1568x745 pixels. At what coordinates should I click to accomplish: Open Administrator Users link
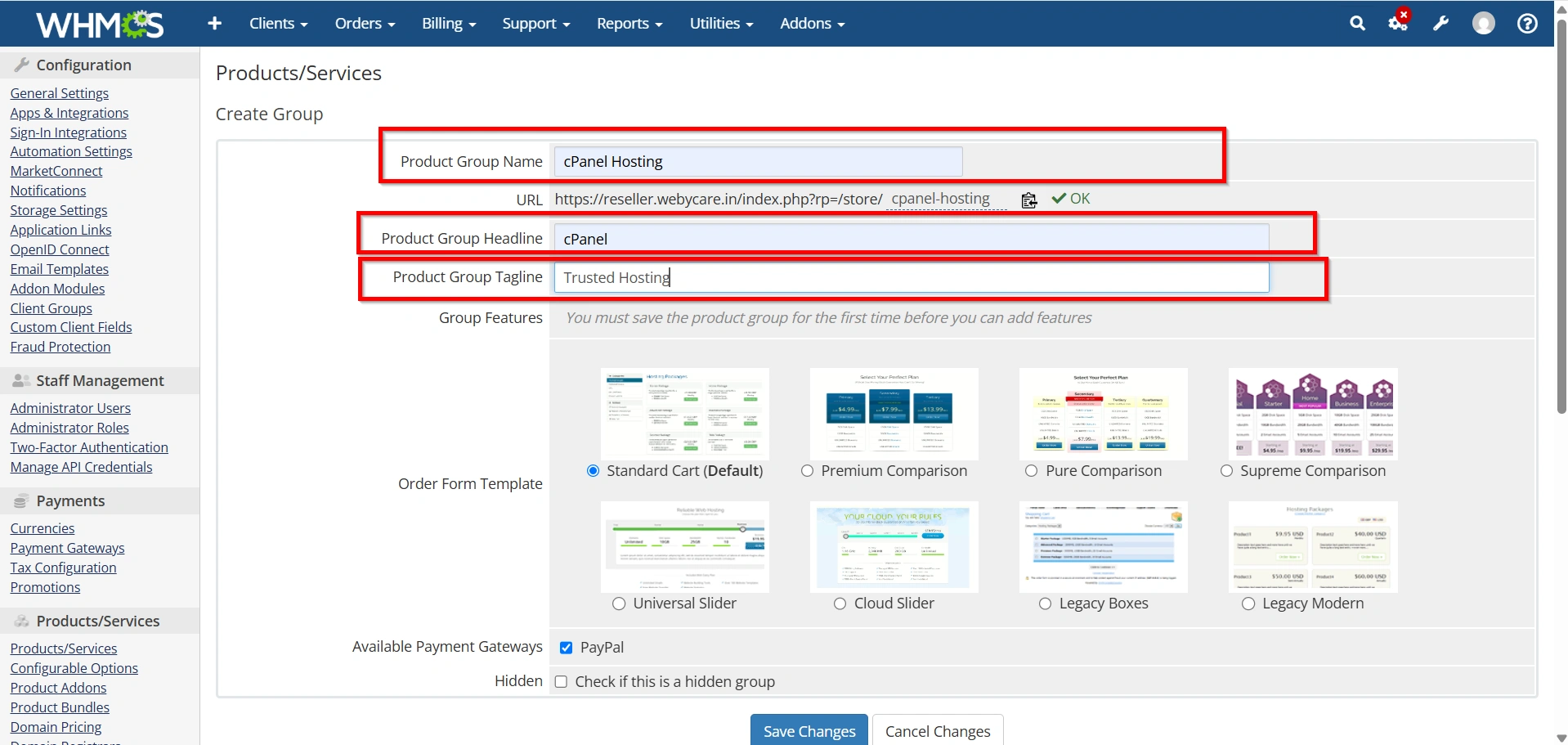[70, 408]
